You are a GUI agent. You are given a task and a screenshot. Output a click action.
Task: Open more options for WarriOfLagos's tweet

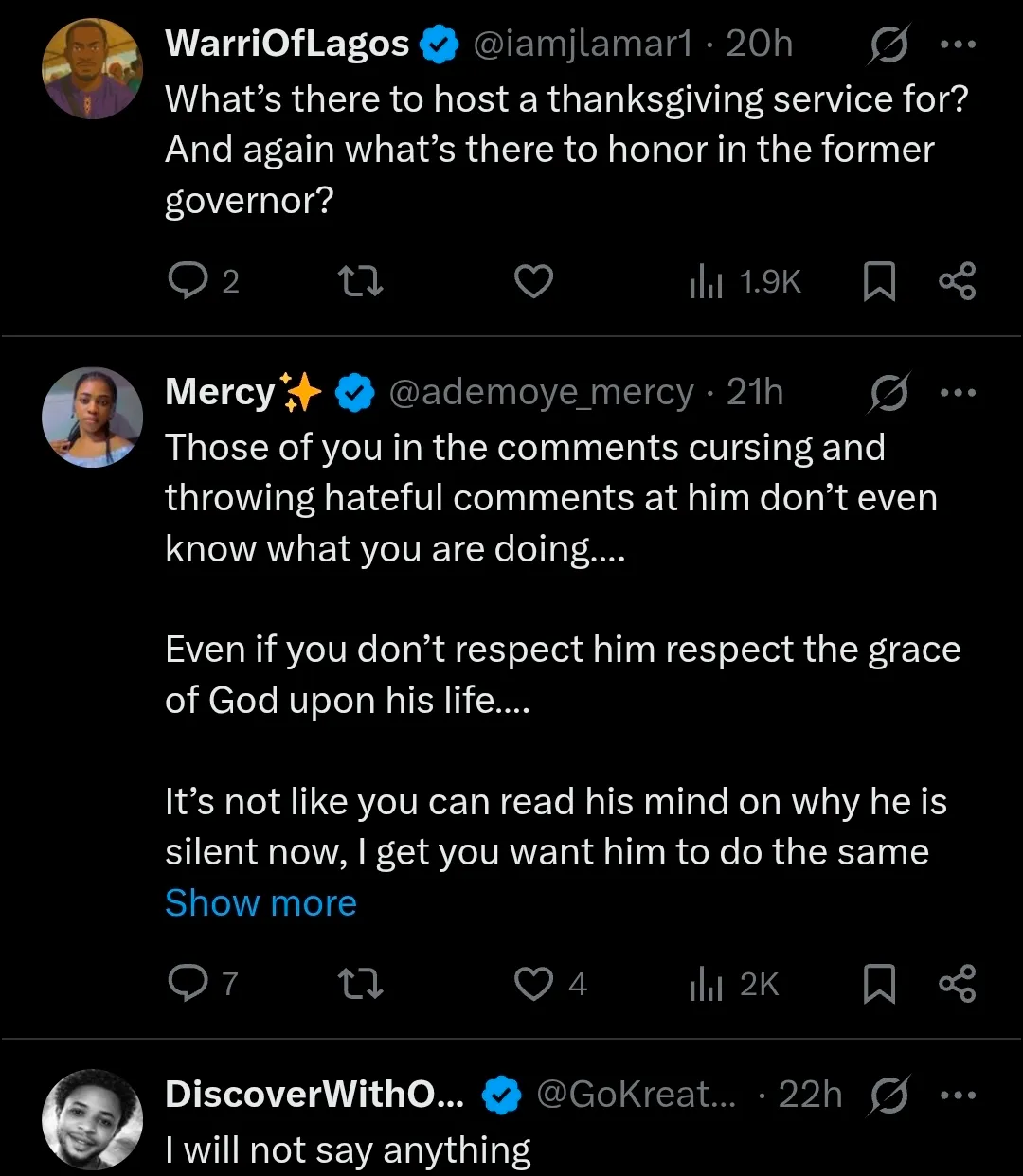coord(957,45)
